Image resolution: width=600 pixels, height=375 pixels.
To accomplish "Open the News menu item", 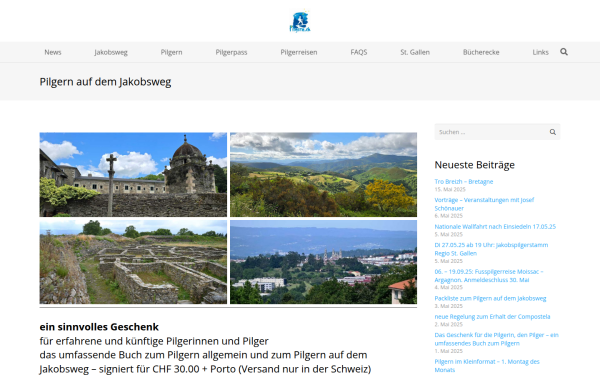I will pyautogui.click(x=53, y=52).
